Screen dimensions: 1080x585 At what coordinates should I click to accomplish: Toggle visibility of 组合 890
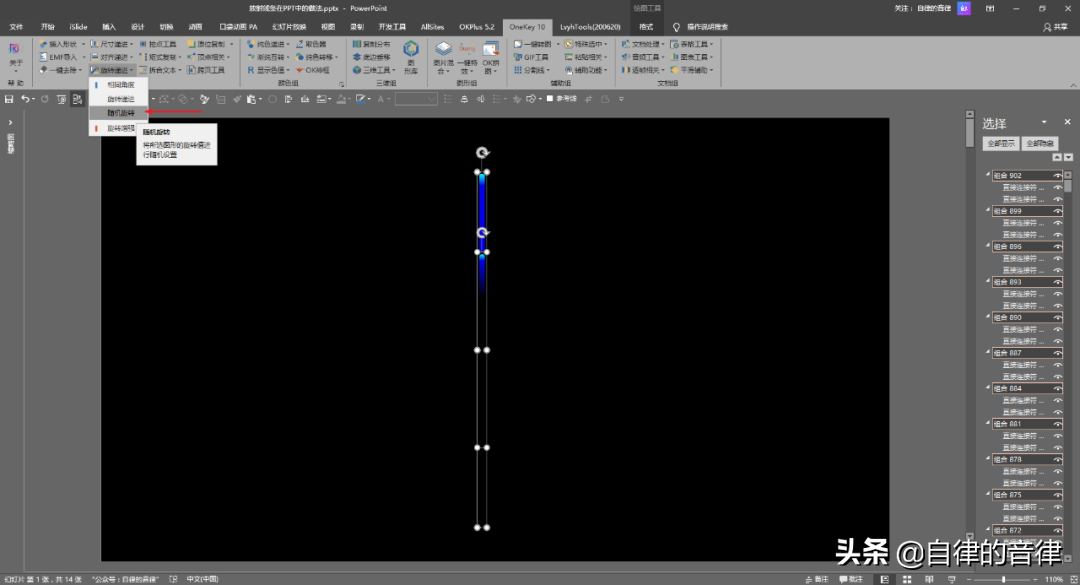point(1057,318)
